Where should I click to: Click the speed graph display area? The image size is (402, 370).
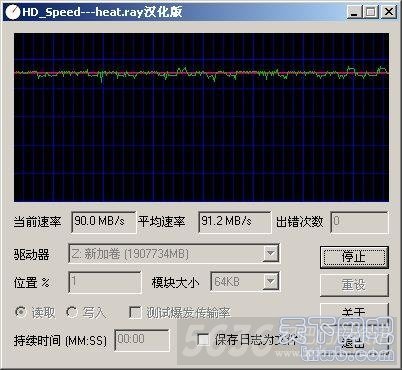tap(201, 117)
